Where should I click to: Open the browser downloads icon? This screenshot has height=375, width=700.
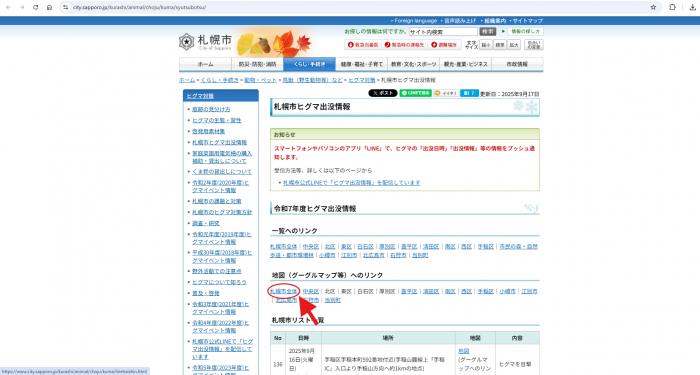tap(693, 7)
